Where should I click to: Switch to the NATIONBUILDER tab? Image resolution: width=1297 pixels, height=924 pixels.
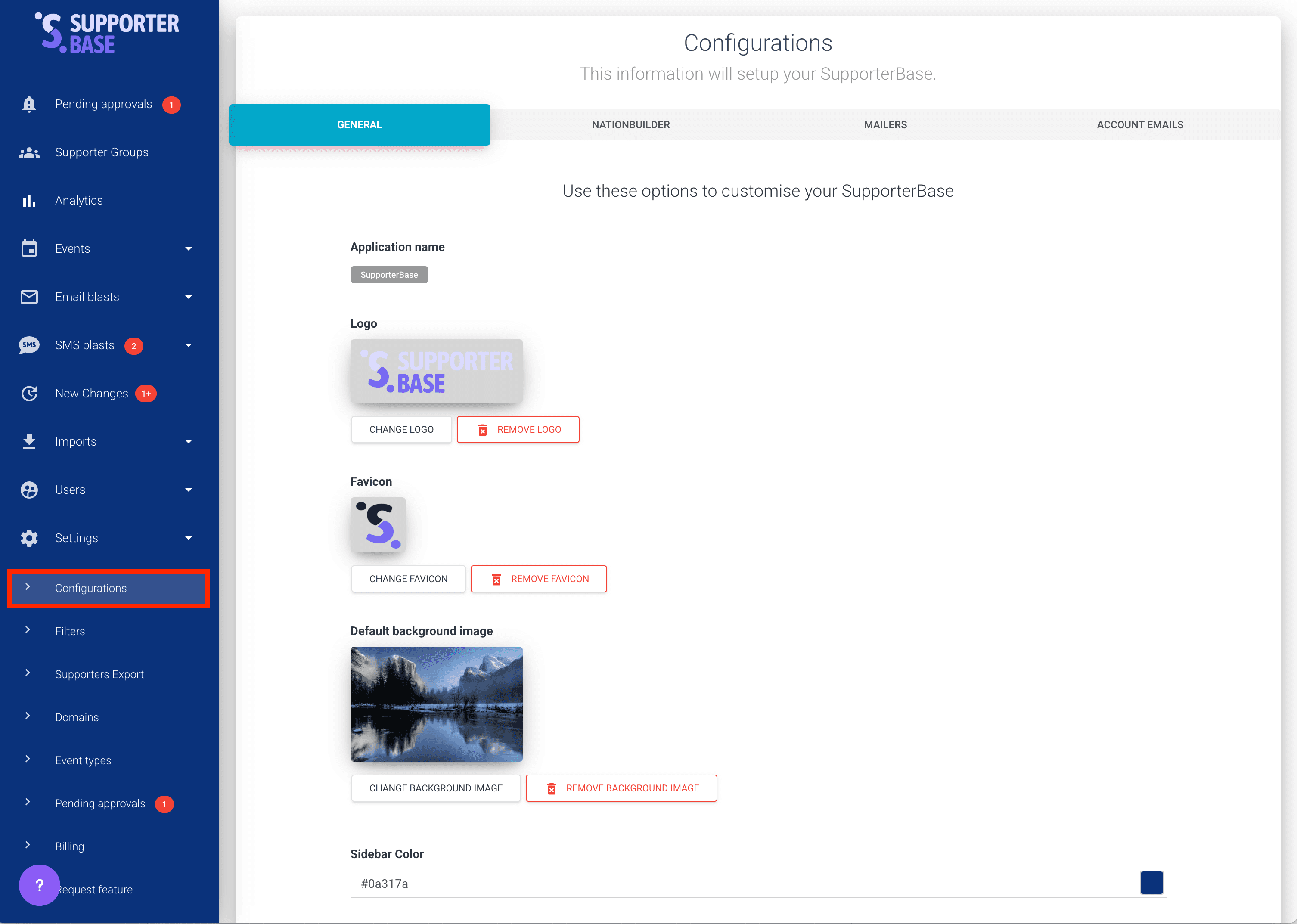point(630,124)
